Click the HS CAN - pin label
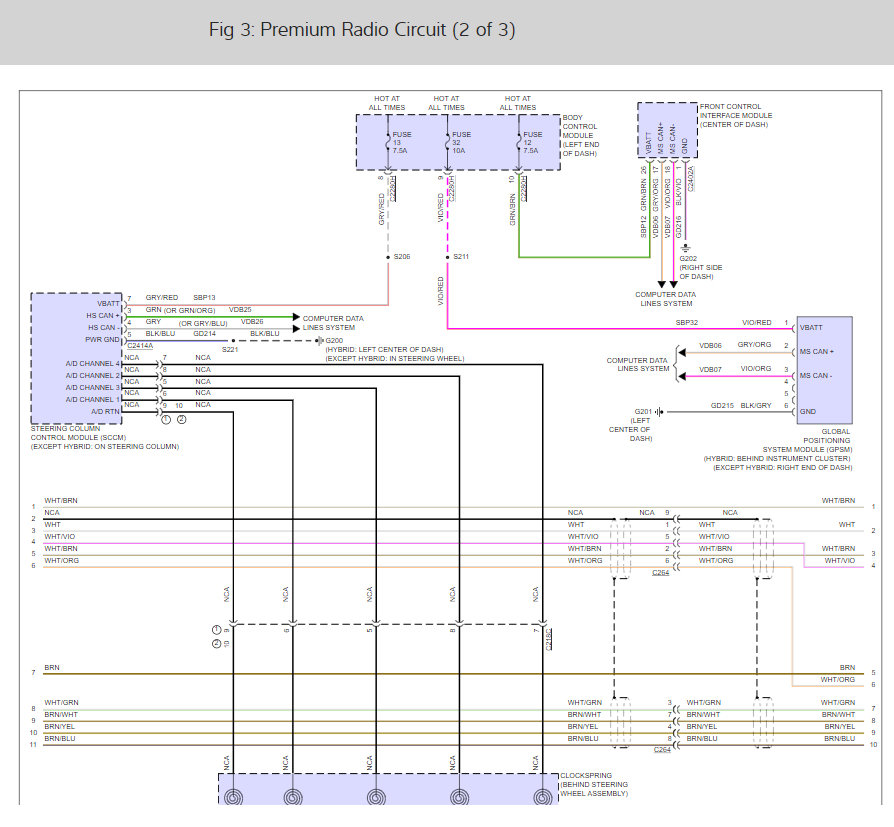 tap(104, 327)
